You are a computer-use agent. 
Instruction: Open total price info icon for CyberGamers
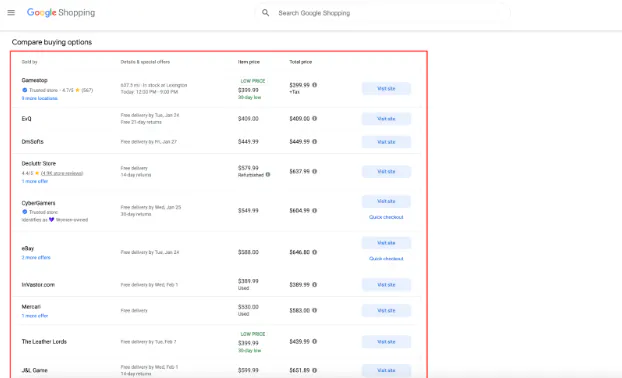[x=315, y=211]
